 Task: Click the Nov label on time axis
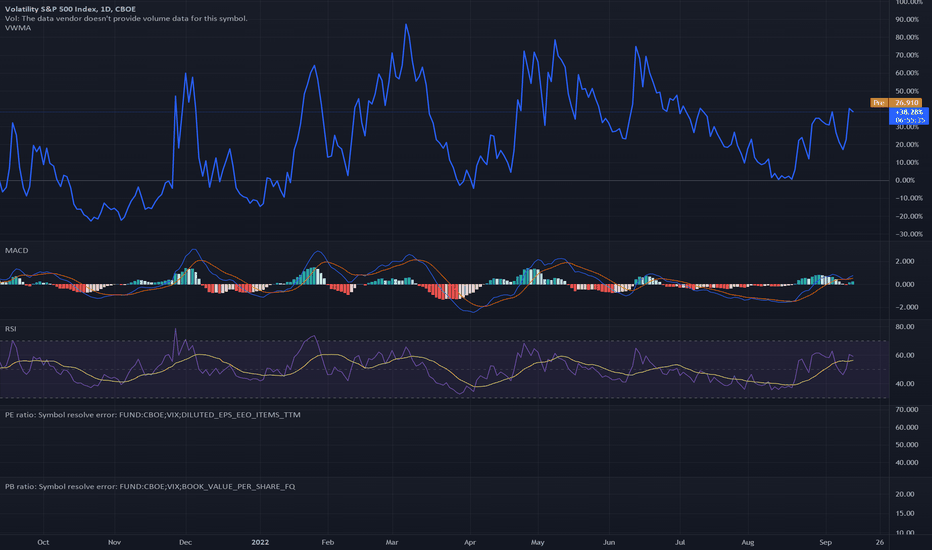[x=114, y=542]
